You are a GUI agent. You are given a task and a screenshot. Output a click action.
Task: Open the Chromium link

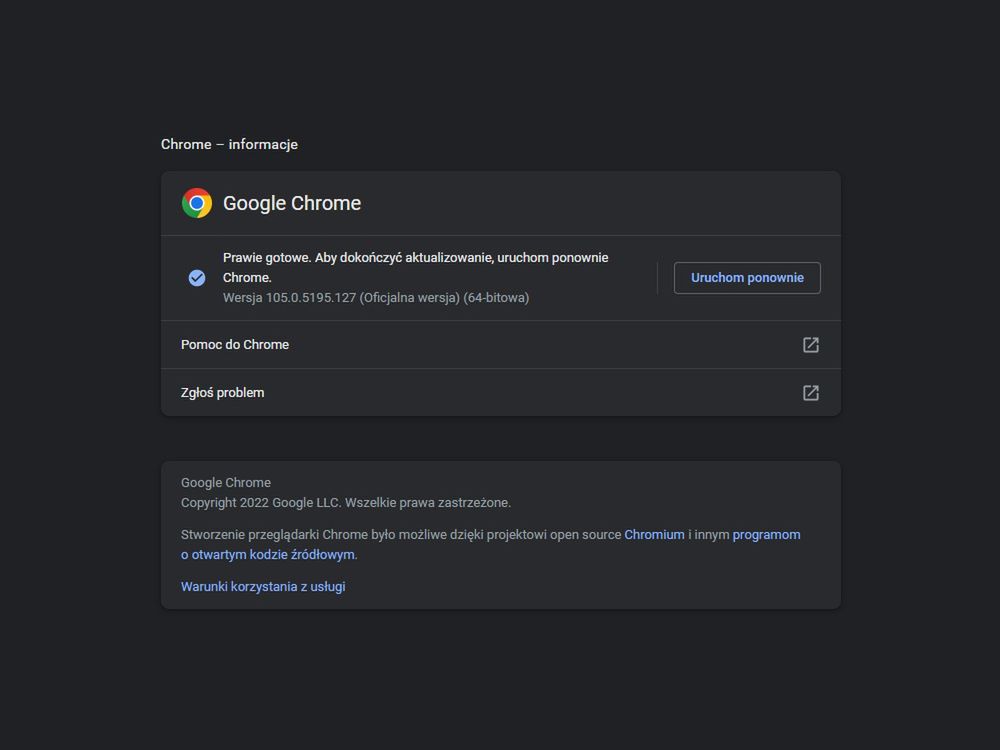pyautogui.click(x=654, y=535)
